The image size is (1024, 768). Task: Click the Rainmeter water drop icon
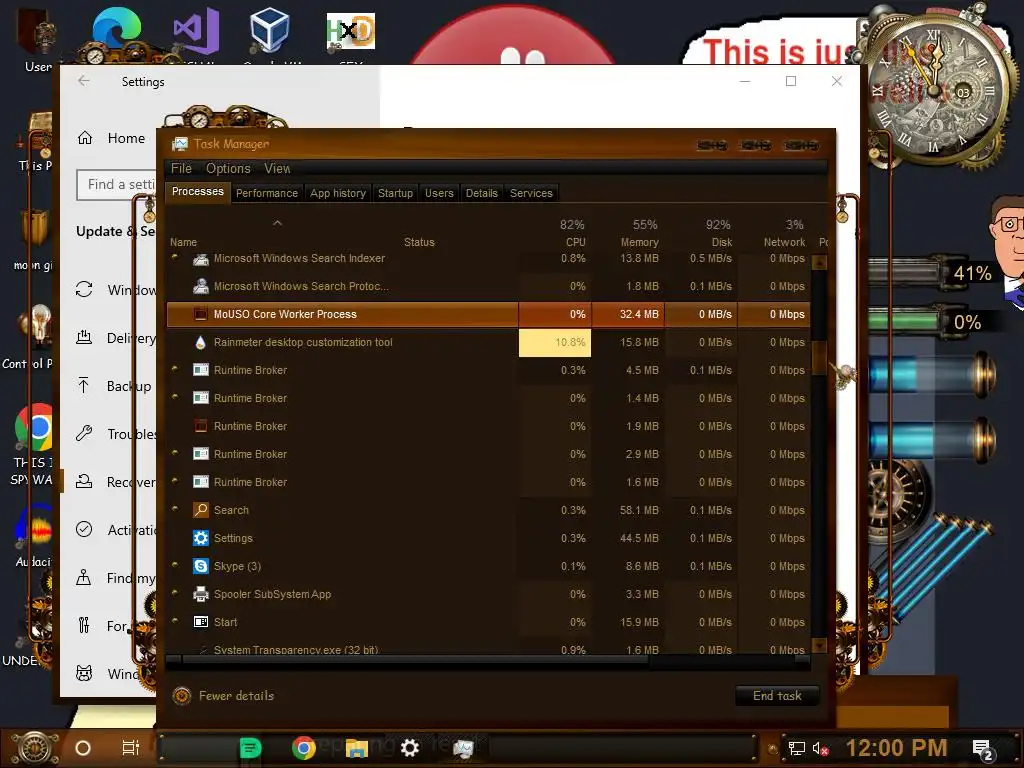(200, 342)
